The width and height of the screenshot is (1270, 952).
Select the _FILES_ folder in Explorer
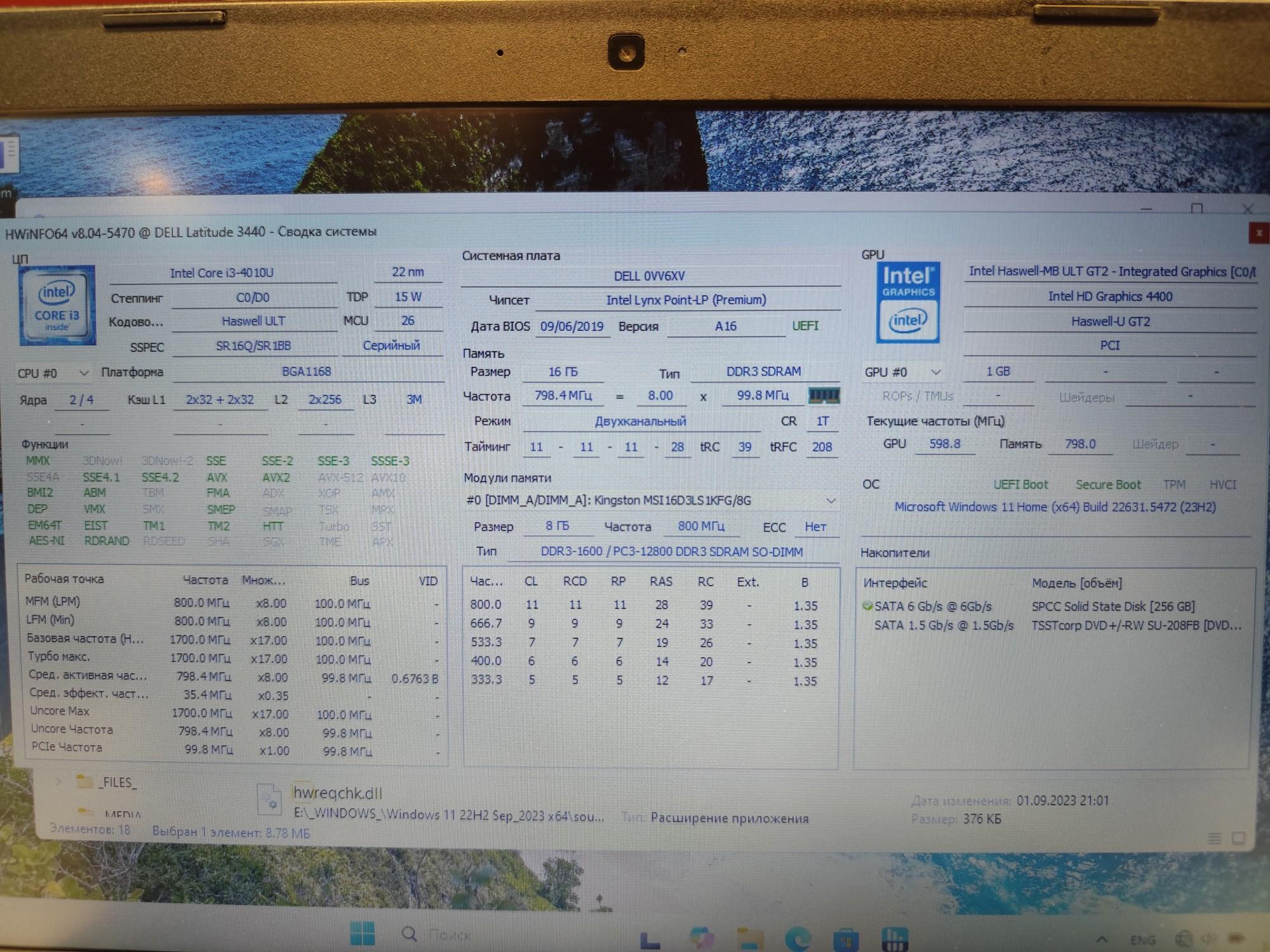(106, 782)
